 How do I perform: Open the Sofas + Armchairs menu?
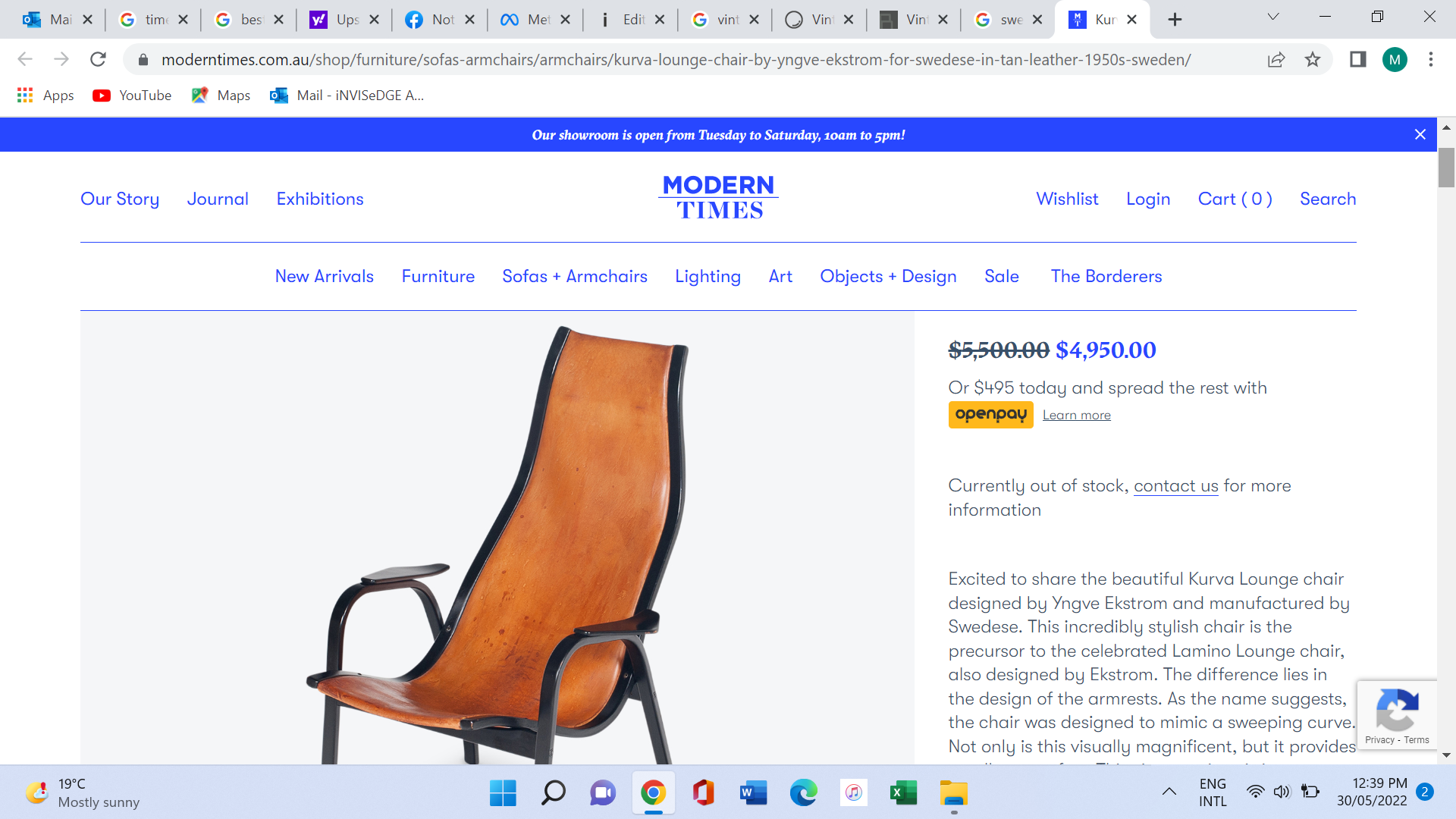(575, 276)
